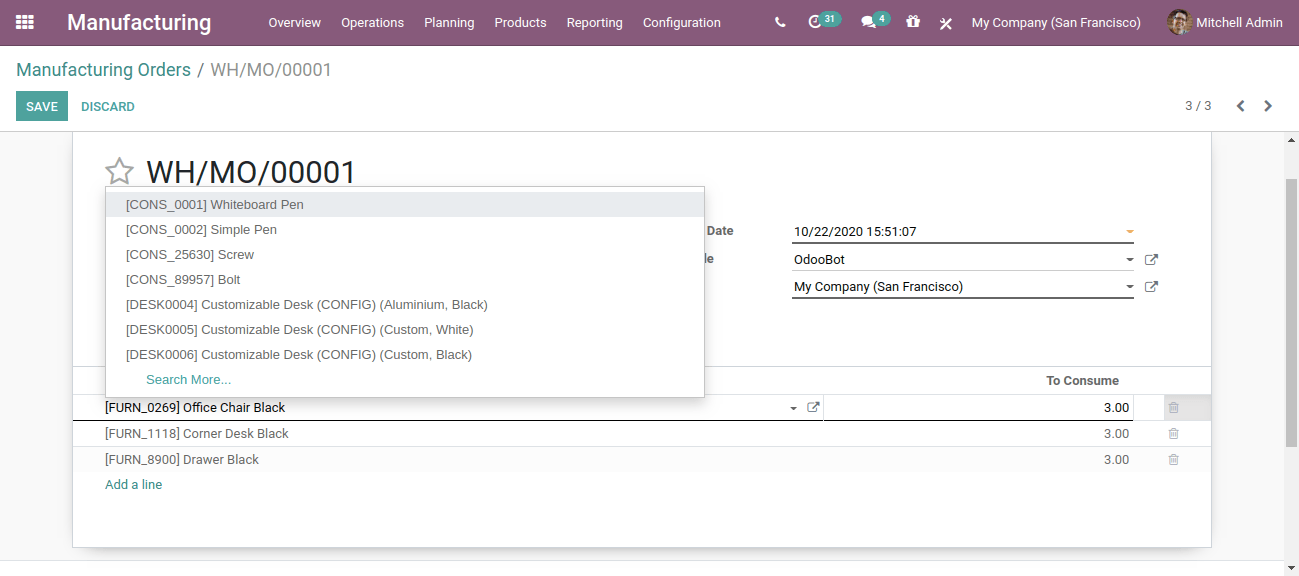Click the DISCARD button
The width and height of the screenshot is (1299, 576).
(108, 106)
